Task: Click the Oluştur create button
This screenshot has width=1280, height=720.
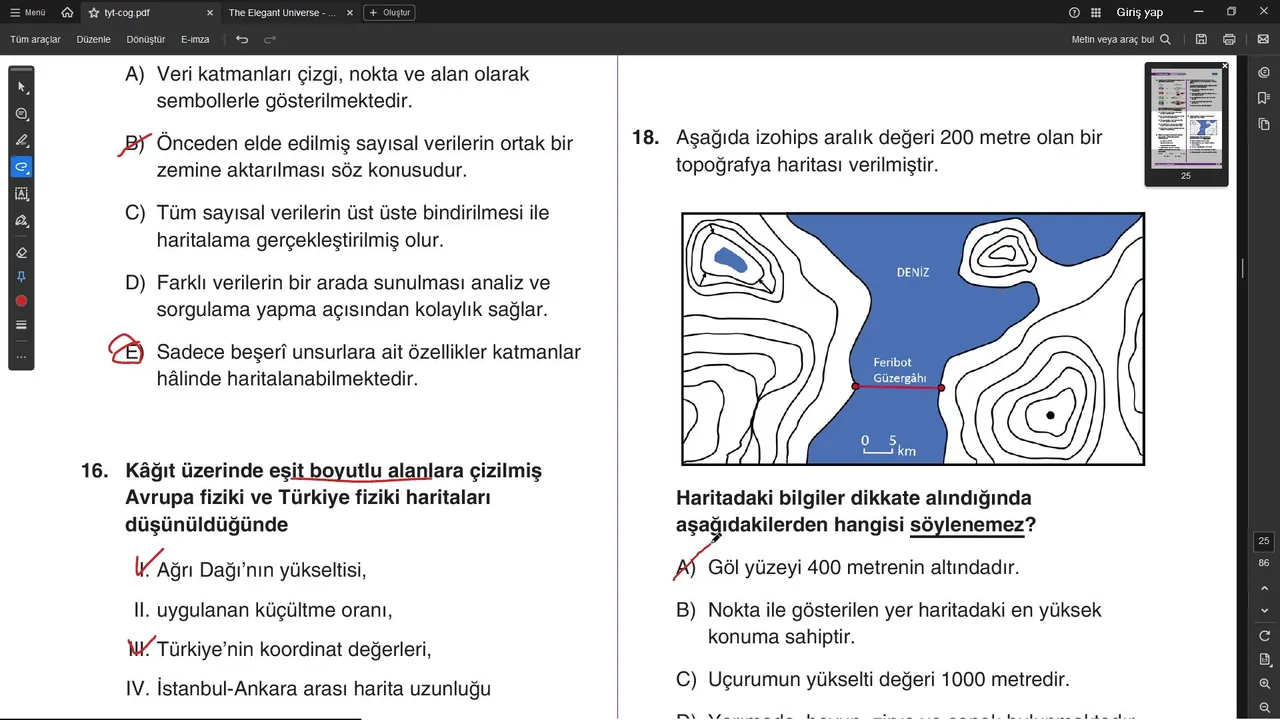Action: pyautogui.click(x=390, y=13)
